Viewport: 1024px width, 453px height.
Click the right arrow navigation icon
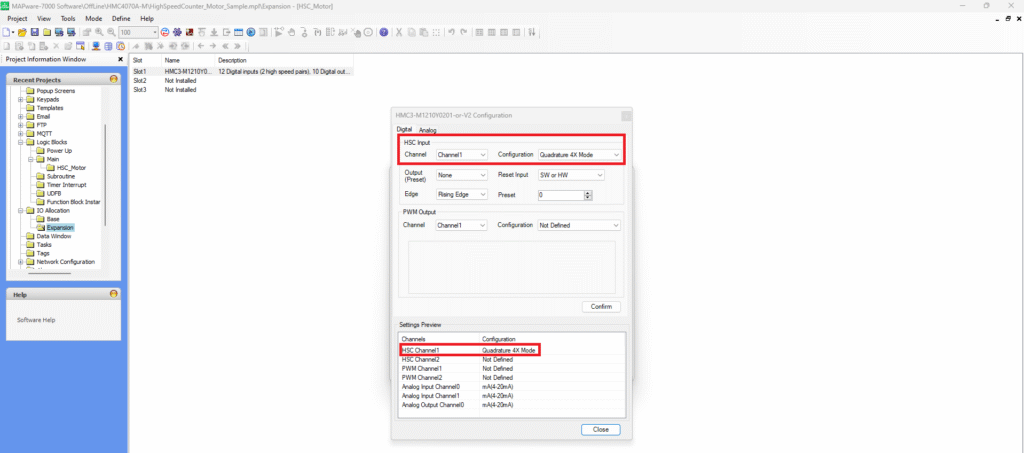[x=213, y=46]
